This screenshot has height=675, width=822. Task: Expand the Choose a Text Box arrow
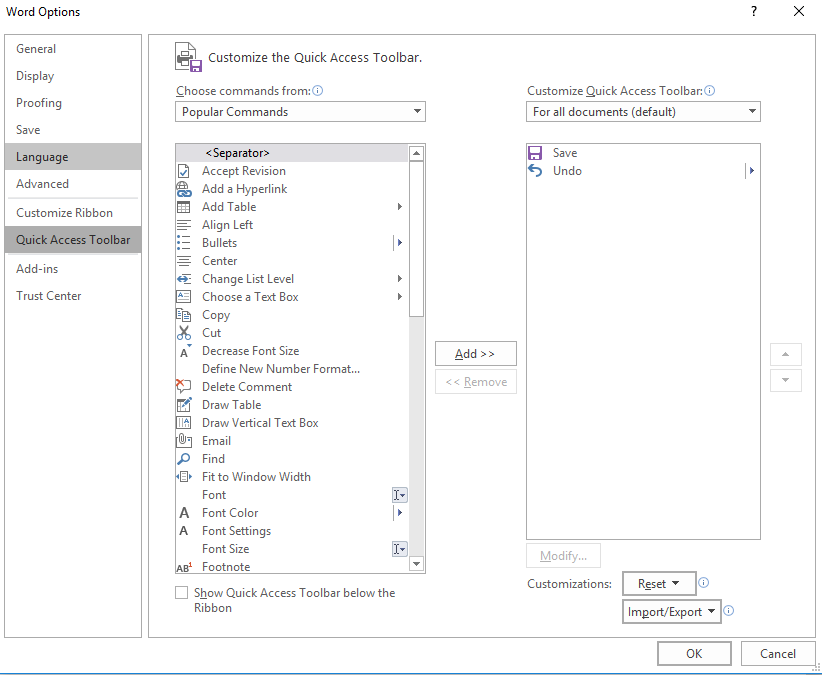pyautogui.click(x=400, y=297)
